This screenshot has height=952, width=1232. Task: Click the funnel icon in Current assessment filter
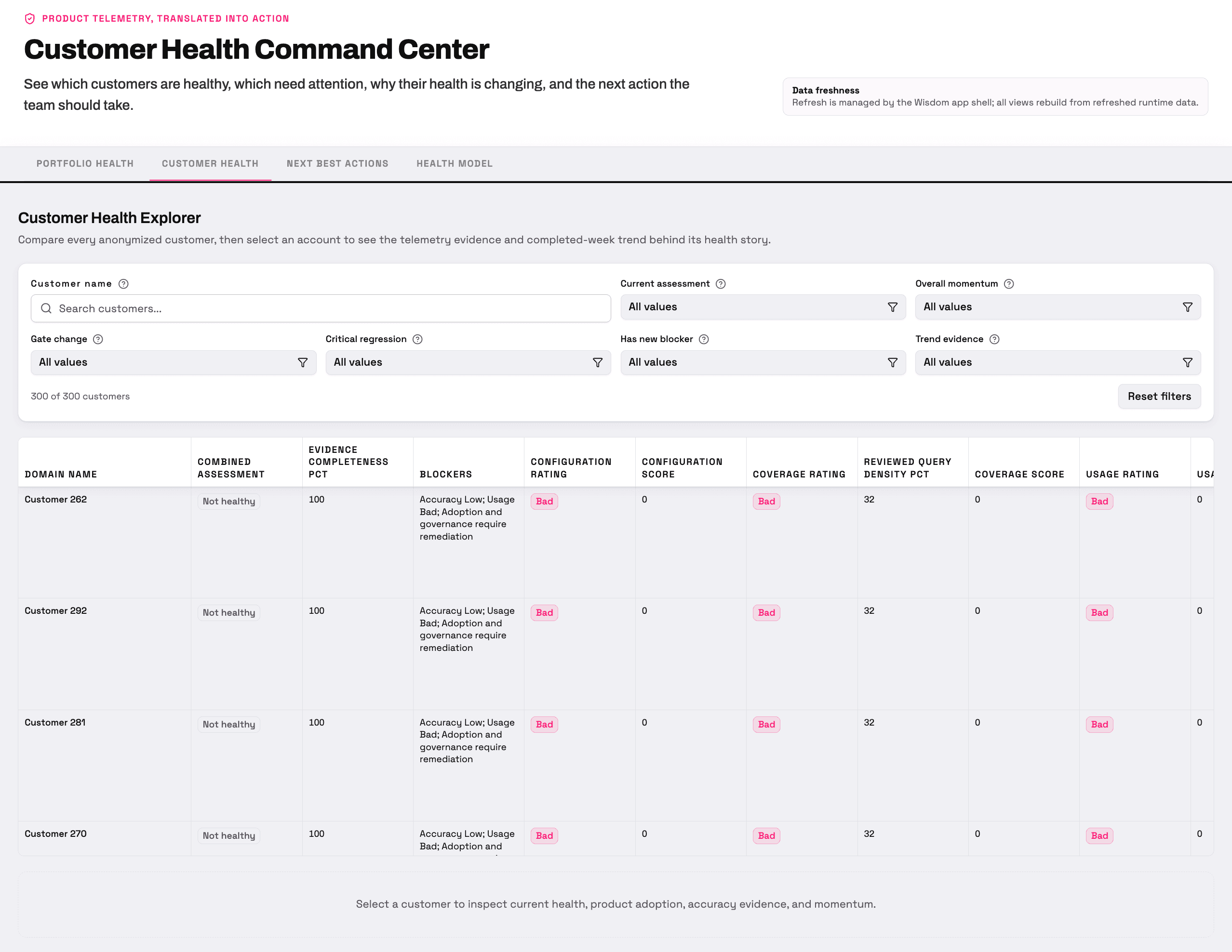pyautogui.click(x=892, y=307)
